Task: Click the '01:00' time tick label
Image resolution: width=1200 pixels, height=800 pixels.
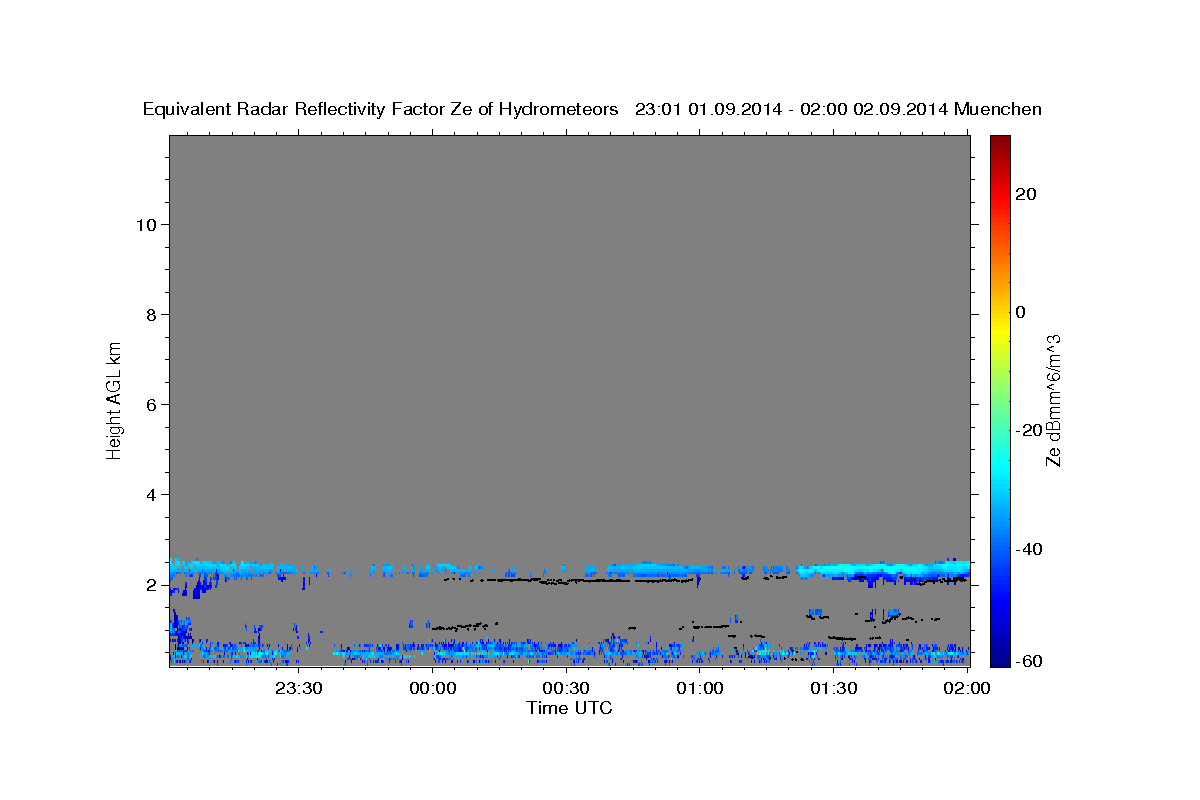Action: click(x=700, y=689)
